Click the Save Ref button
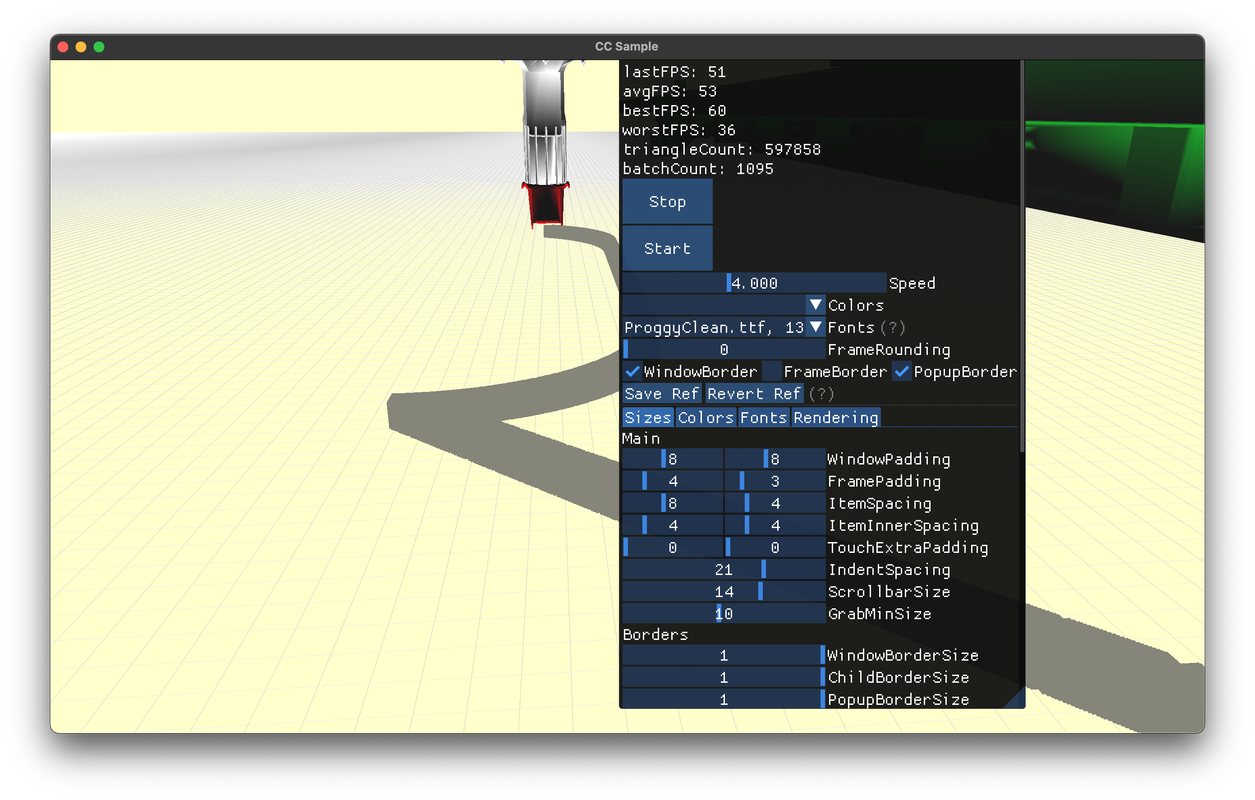 (661, 393)
